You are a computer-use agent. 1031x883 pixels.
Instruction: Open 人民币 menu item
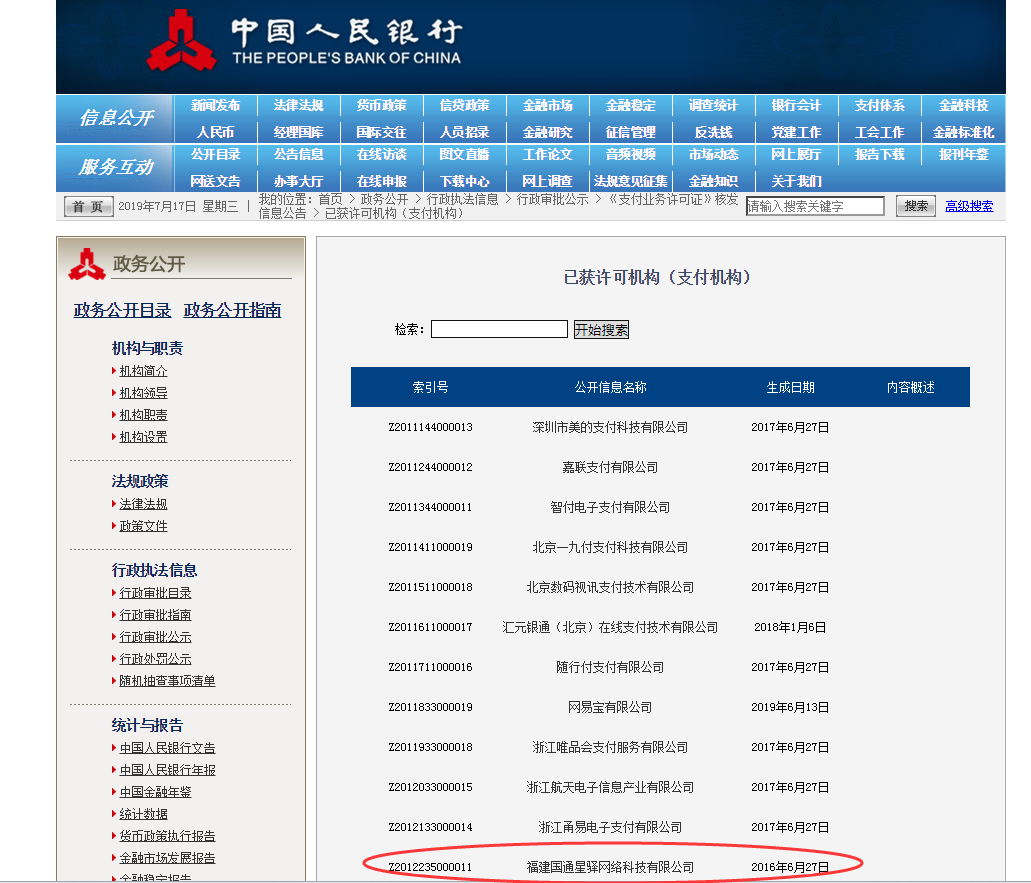[216, 132]
